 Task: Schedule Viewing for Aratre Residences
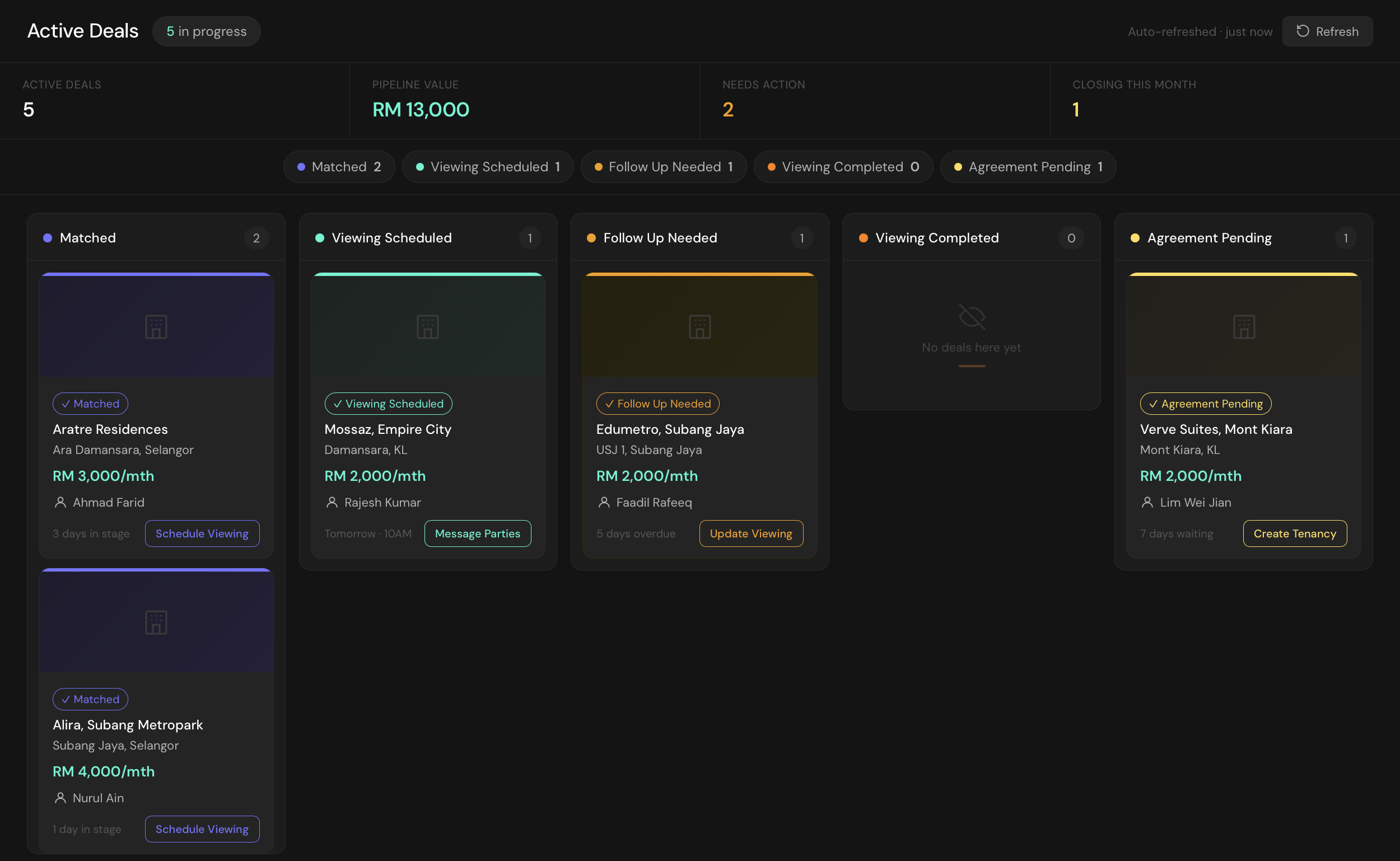pyautogui.click(x=202, y=534)
